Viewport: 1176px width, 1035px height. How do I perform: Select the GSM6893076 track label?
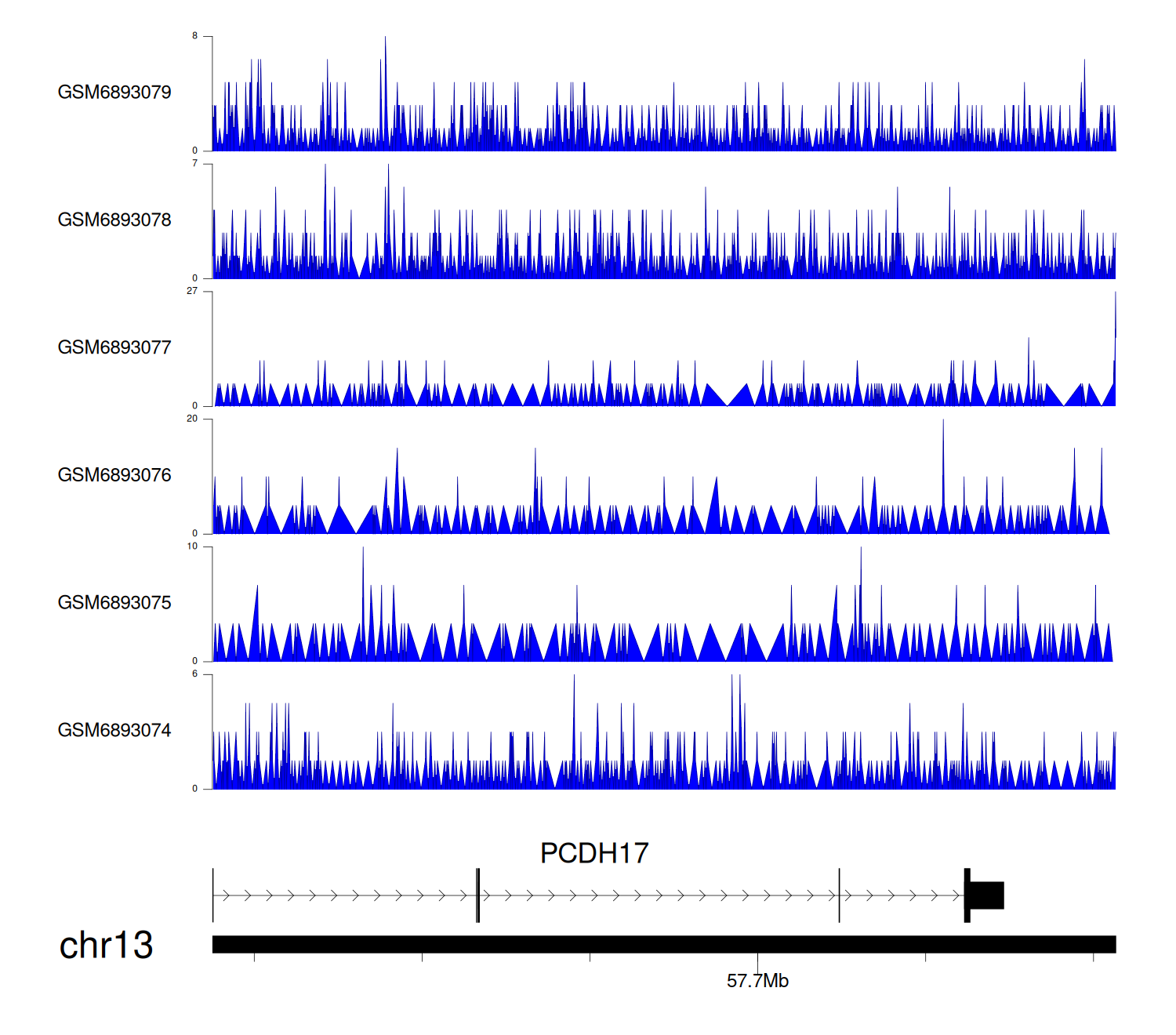point(114,475)
